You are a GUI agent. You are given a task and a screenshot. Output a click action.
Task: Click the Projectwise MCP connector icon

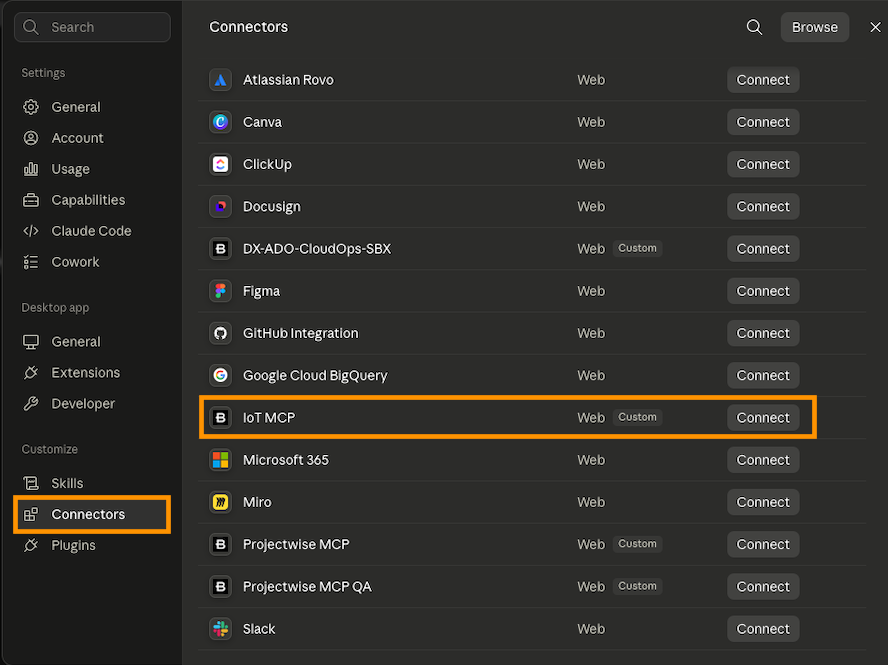click(220, 544)
